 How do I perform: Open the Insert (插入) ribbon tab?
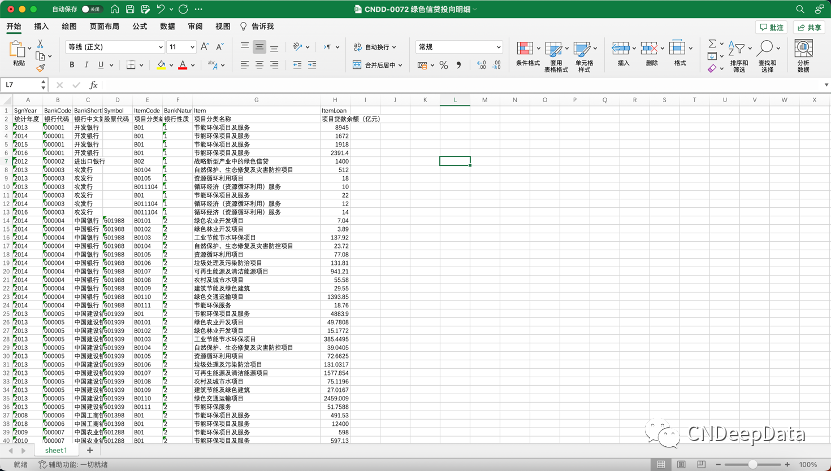(41, 27)
